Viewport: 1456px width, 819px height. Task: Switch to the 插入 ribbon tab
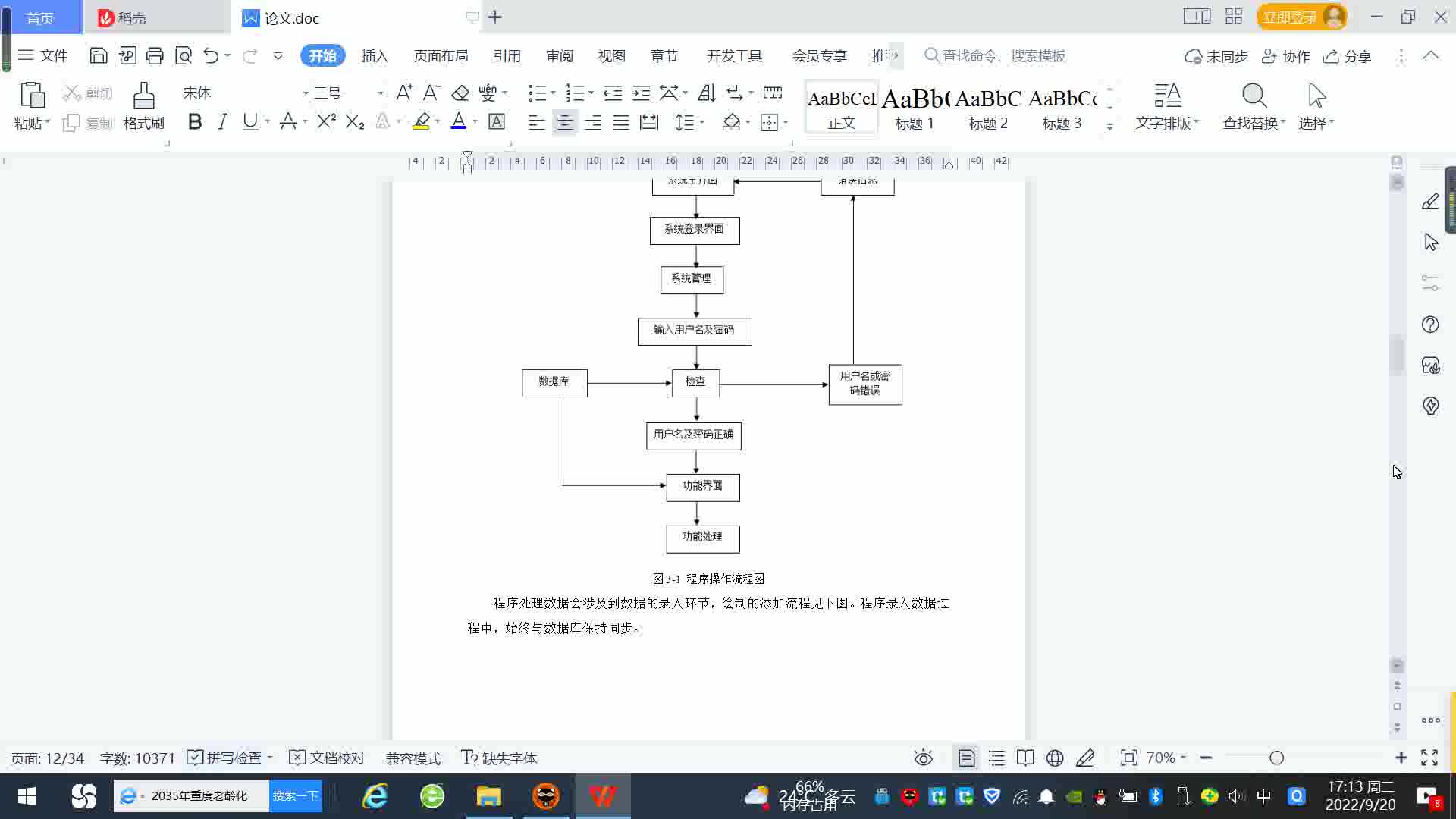point(374,55)
